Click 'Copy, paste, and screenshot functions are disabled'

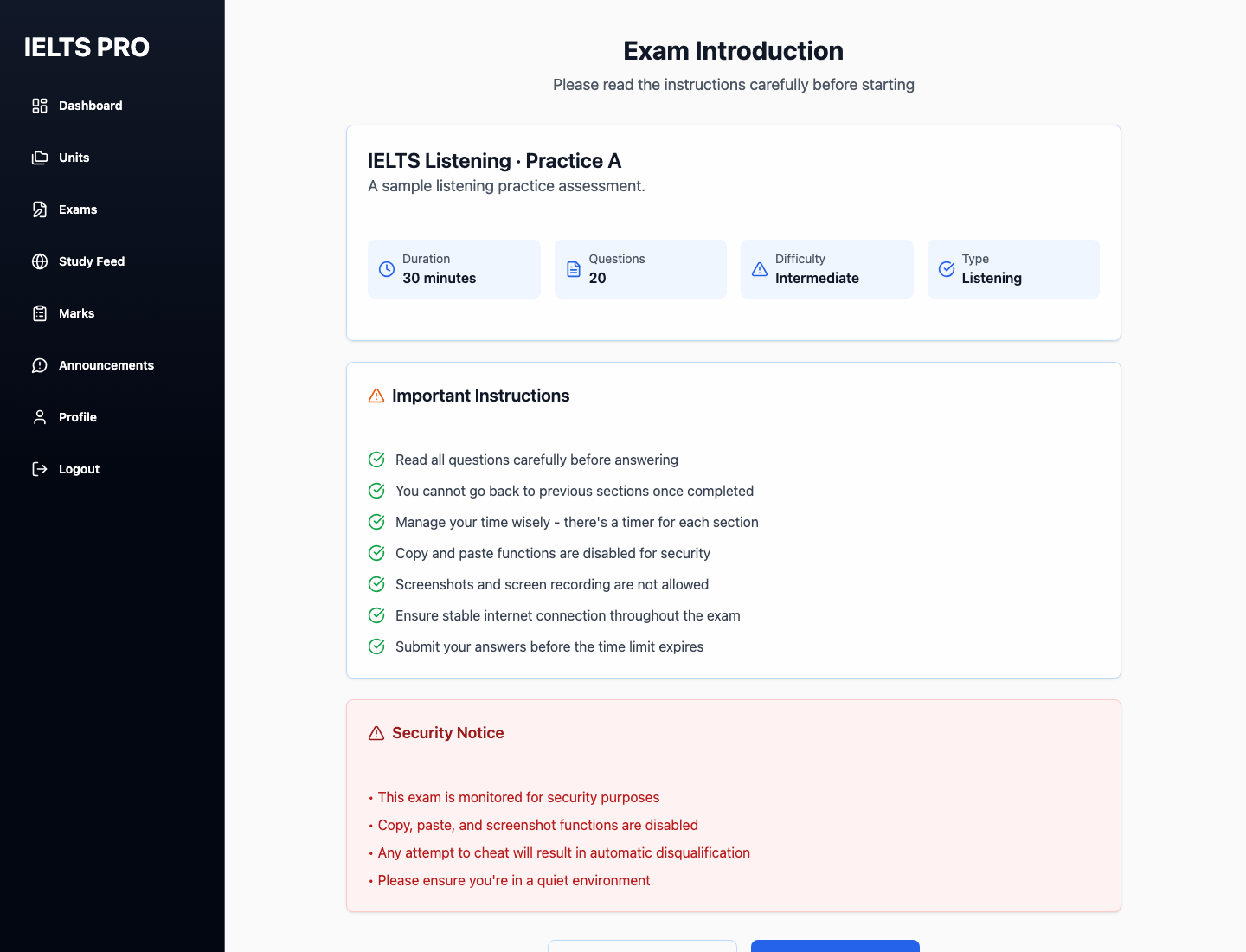[x=537, y=825]
